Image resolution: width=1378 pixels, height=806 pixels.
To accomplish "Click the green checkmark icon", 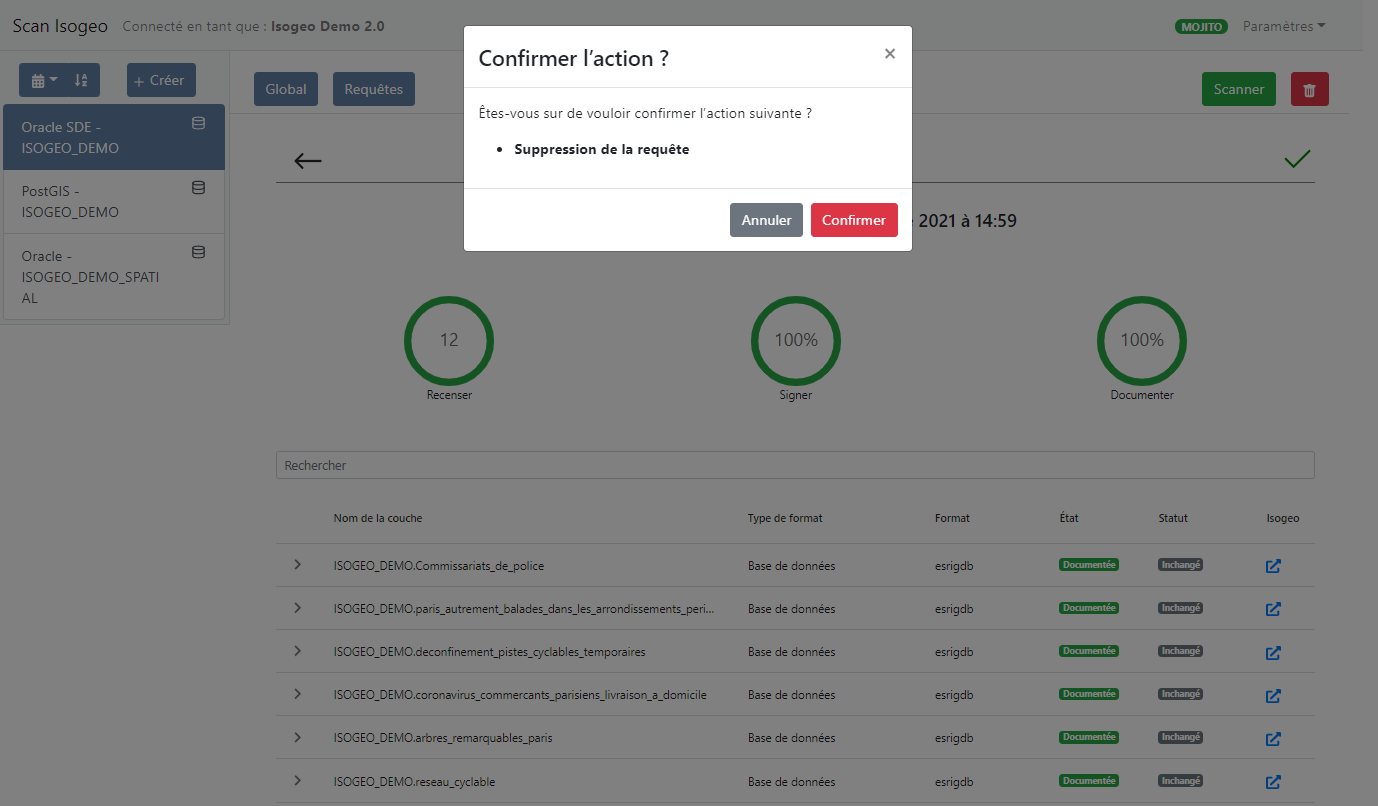I will (1297, 158).
